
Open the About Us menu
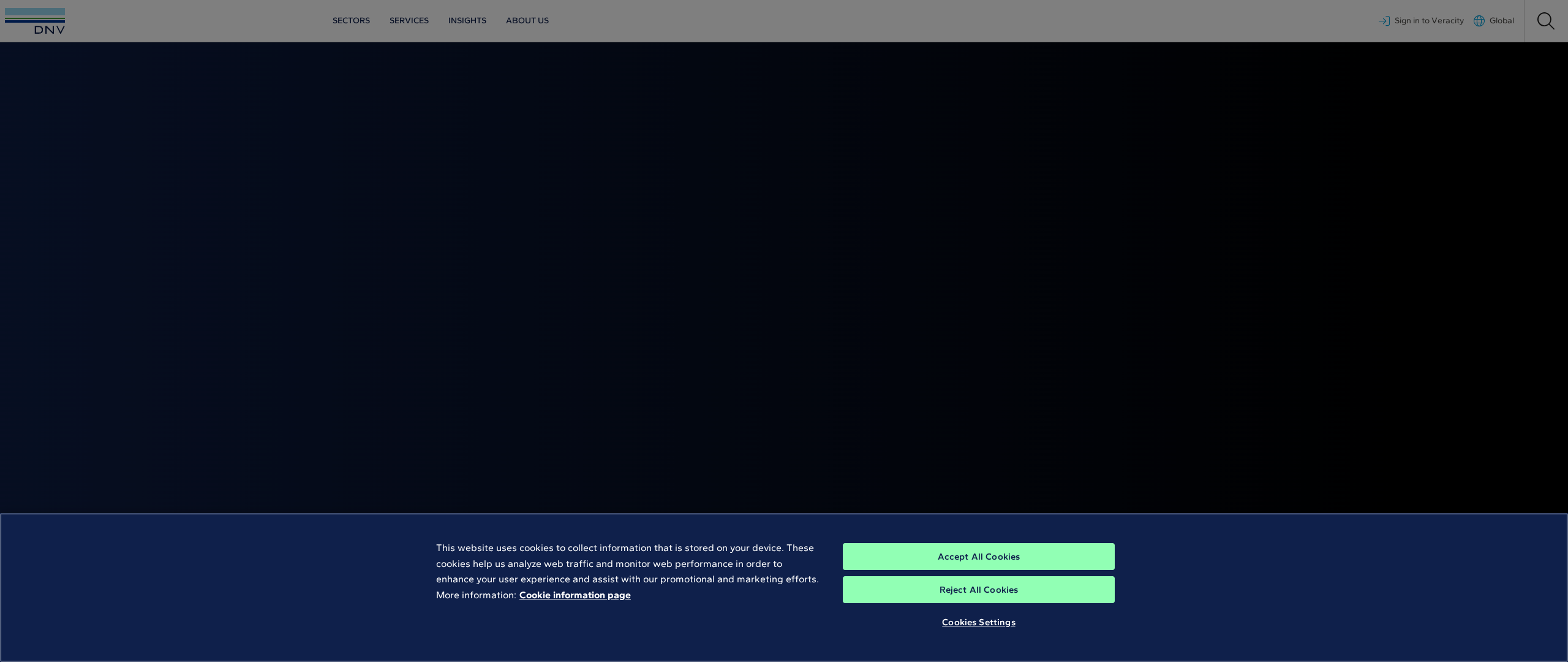click(527, 21)
